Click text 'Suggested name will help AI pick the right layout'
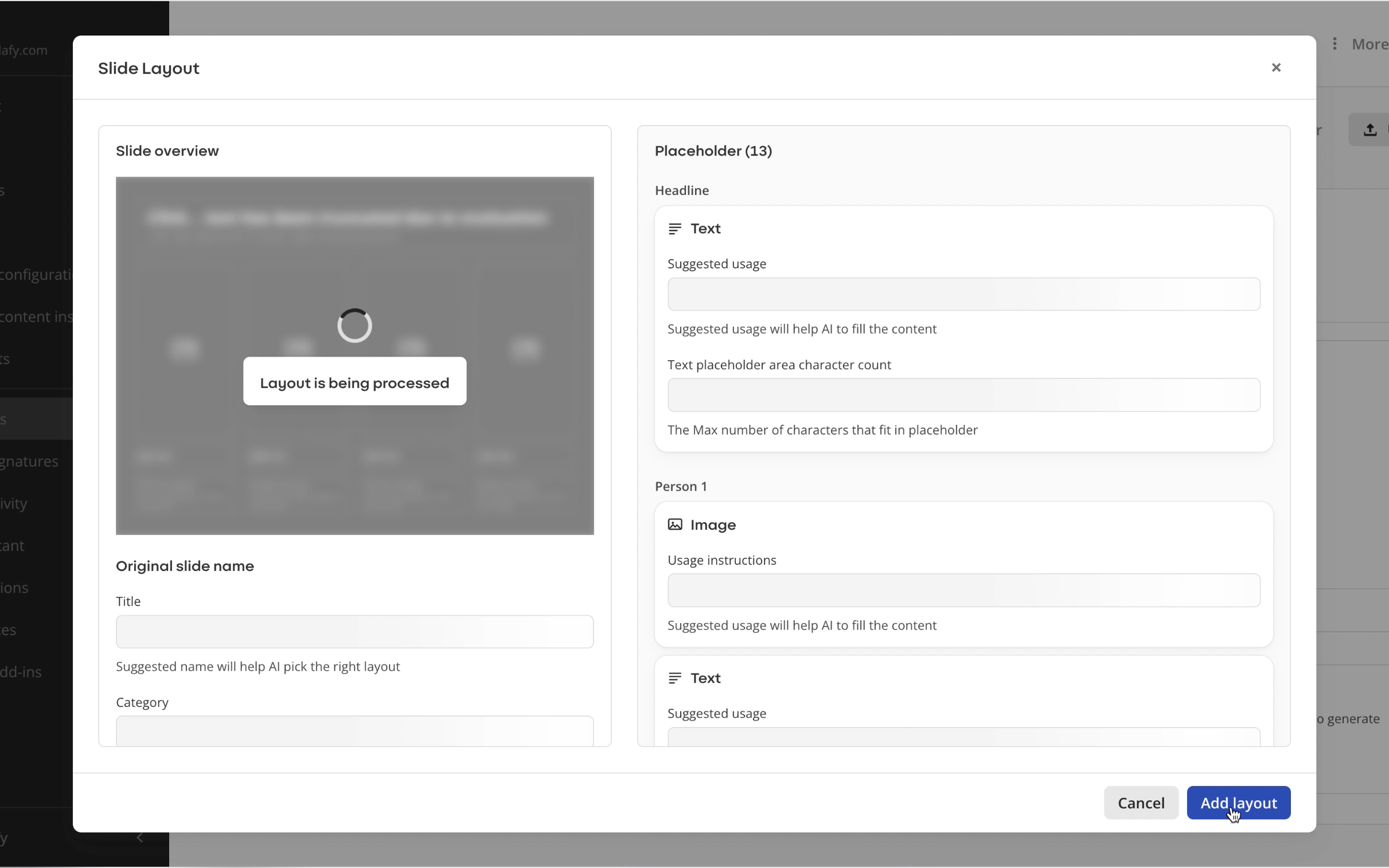The height and width of the screenshot is (868, 1389). click(258, 667)
